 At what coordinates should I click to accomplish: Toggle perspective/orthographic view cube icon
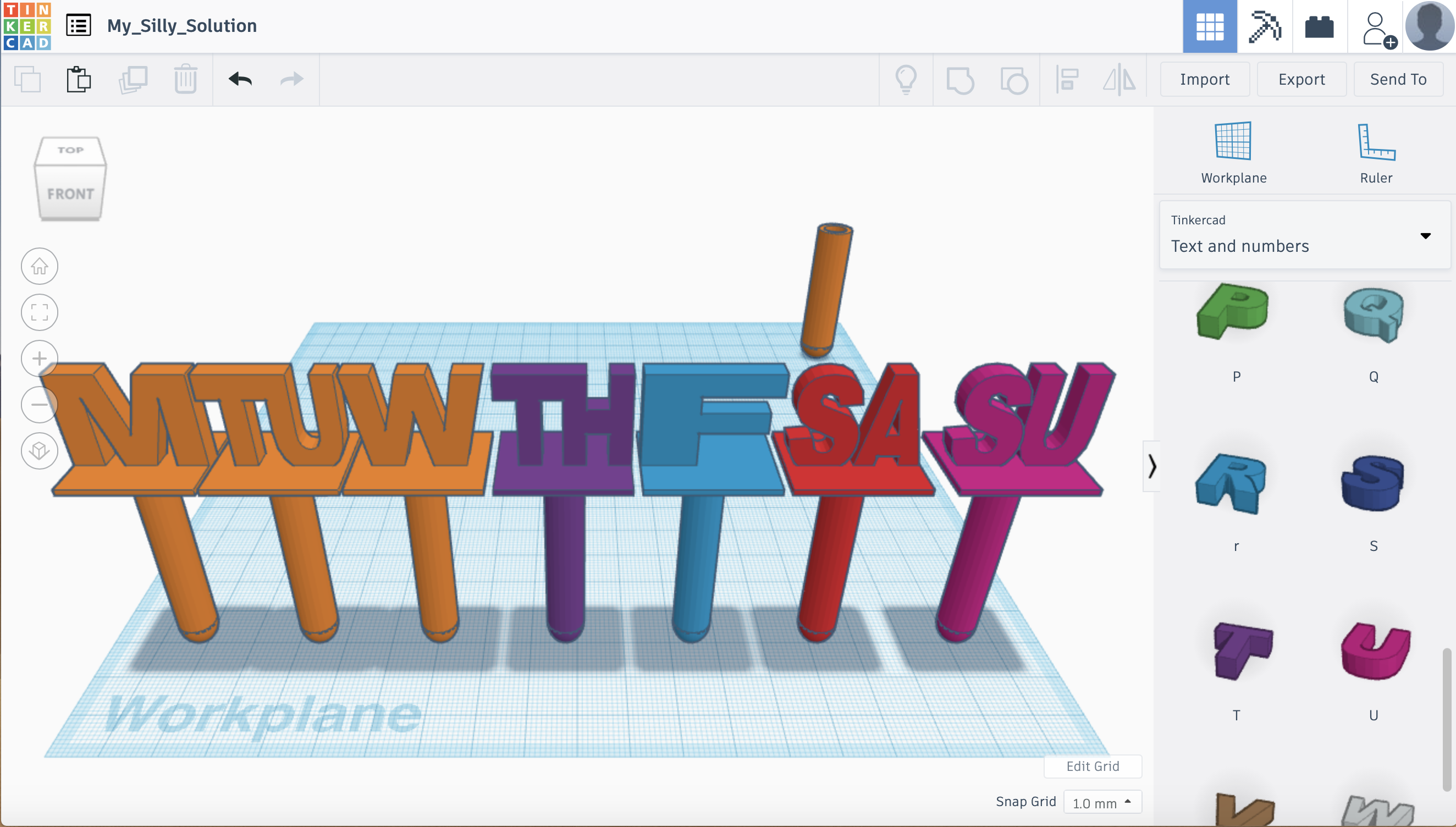click(39, 451)
